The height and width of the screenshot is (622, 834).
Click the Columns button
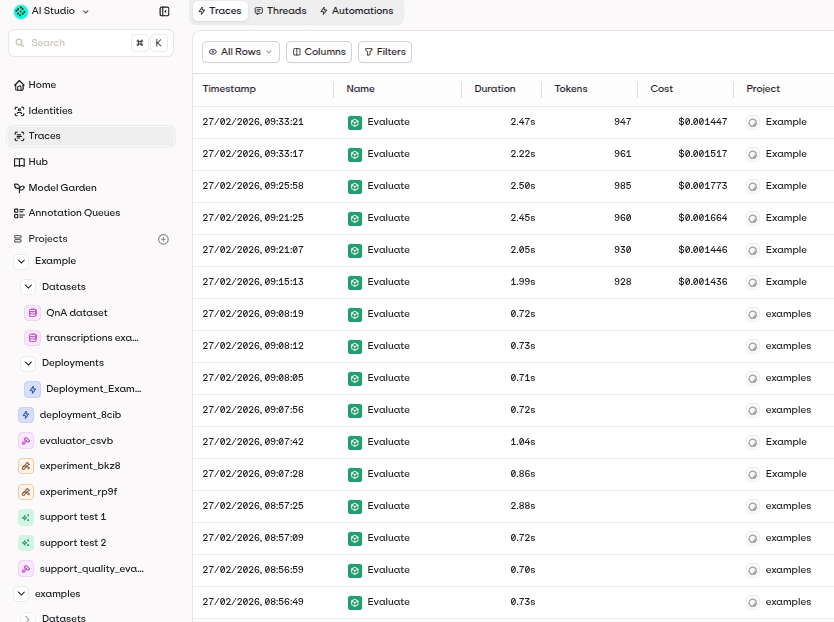(x=318, y=52)
